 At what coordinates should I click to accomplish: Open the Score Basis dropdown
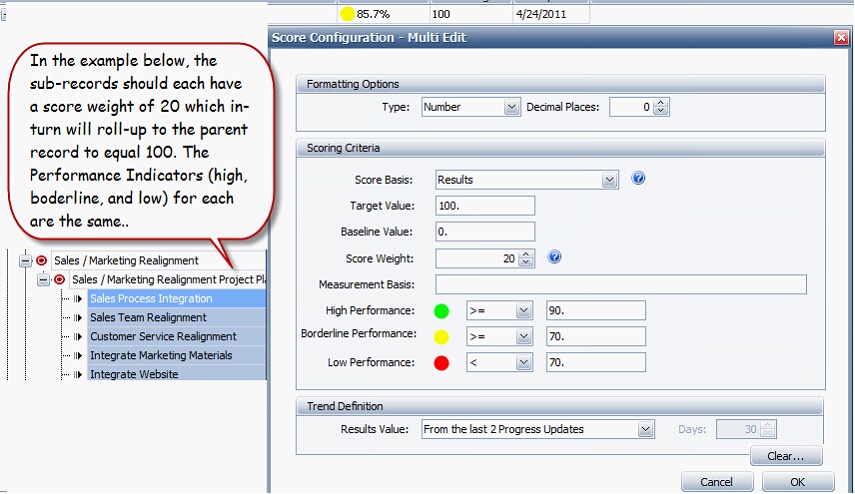[609, 180]
